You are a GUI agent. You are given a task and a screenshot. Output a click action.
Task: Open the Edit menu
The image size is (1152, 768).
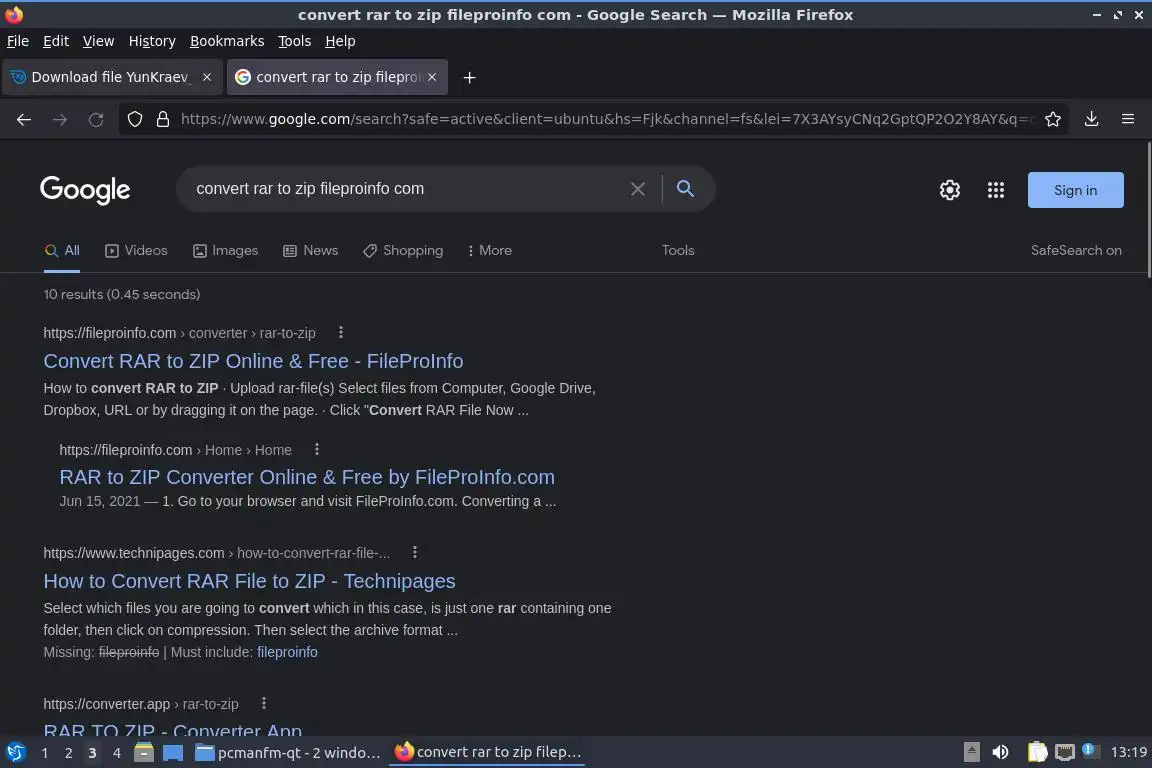56,41
